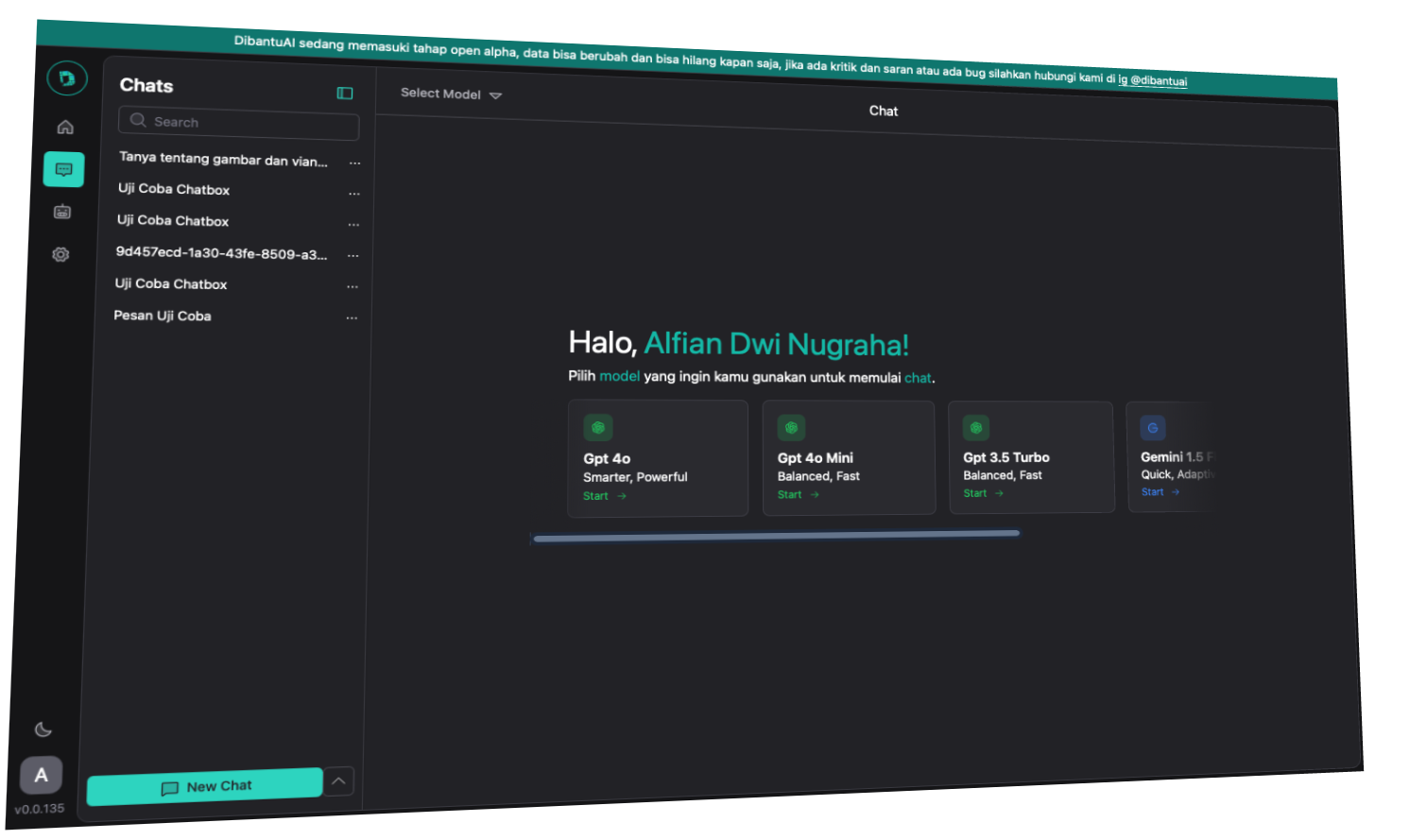Expand the chevron next to New Chat

pyautogui.click(x=338, y=781)
